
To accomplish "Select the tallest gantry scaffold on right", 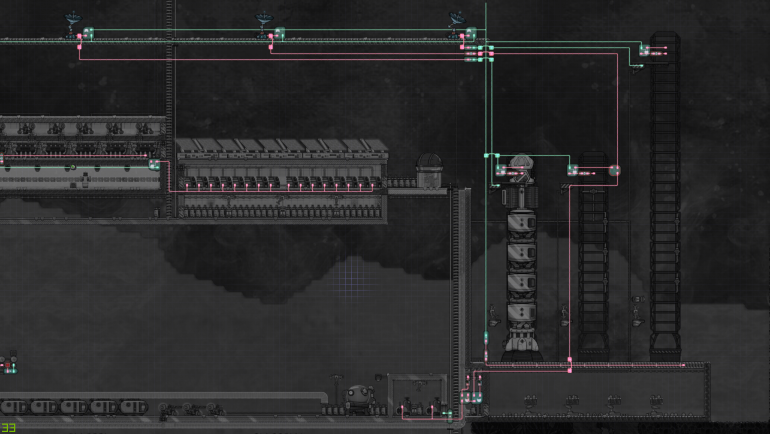I will point(665,196).
